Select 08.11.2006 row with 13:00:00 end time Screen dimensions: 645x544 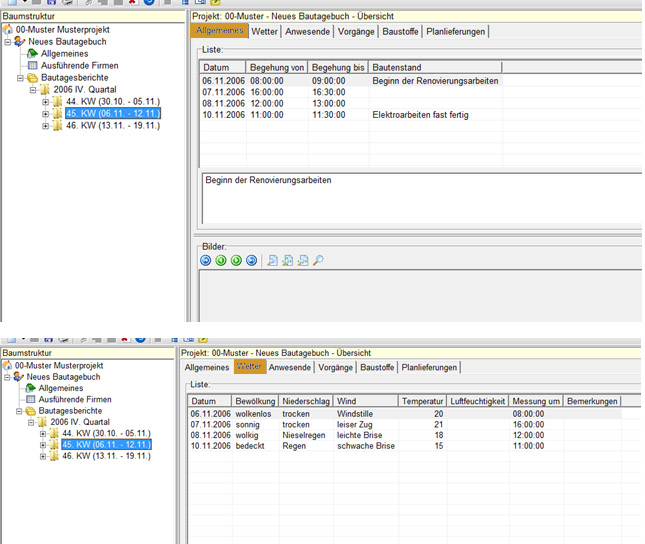[x=351, y=104]
